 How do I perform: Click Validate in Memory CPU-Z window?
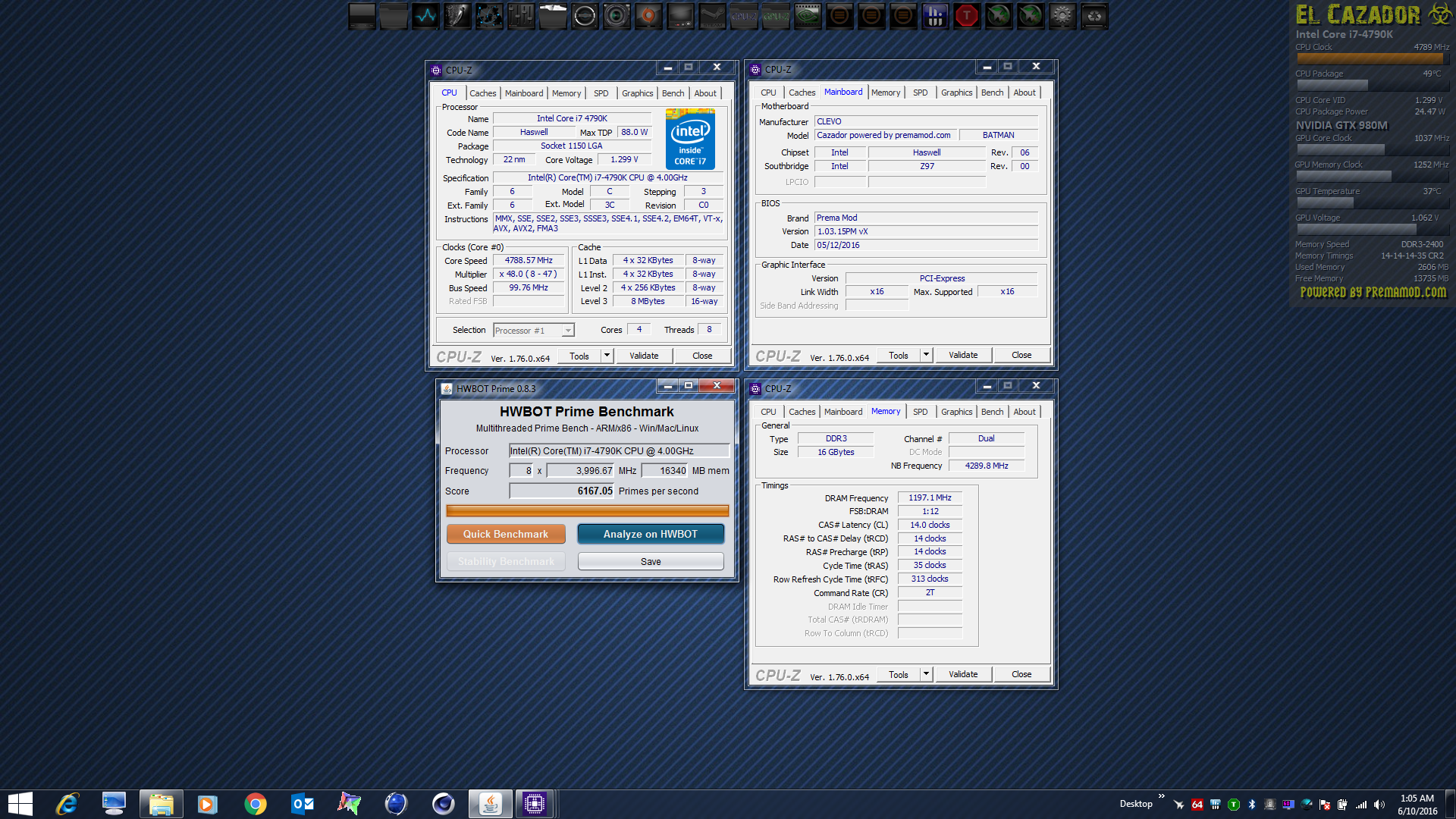pos(963,674)
